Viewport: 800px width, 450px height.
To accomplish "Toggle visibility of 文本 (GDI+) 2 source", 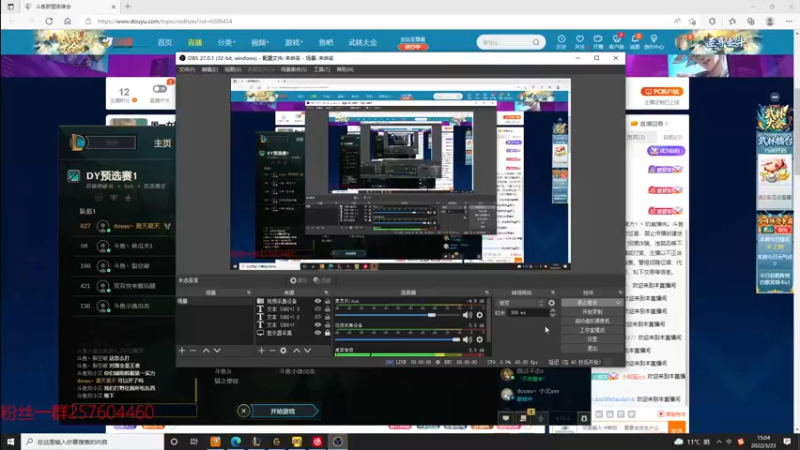I will tap(317, 317).
